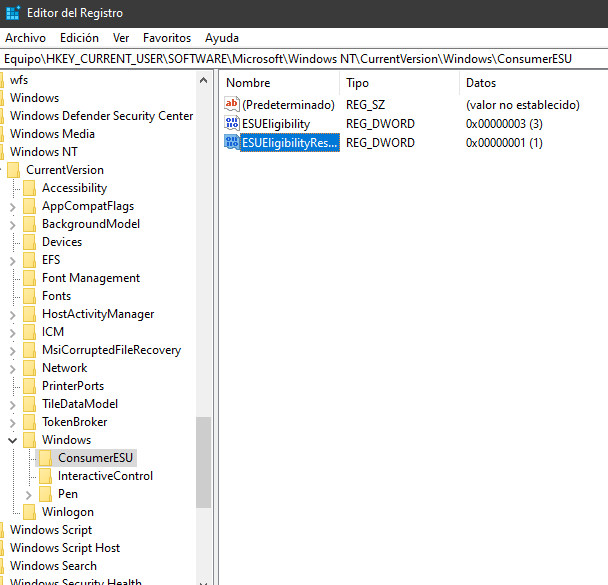
Task: Expand the Network key
Action: point(13,368)
